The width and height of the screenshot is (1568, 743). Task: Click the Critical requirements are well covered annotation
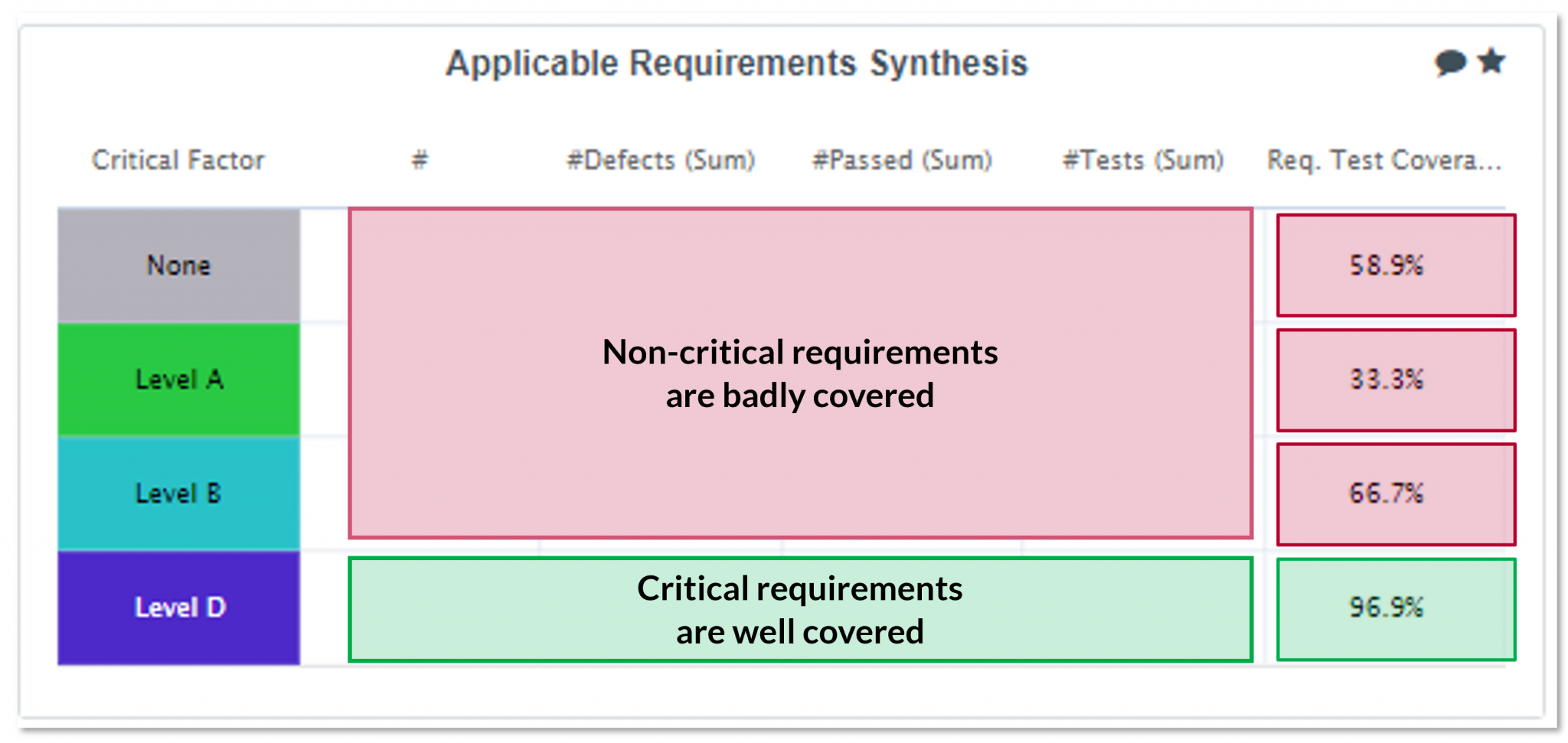(799, 609)
